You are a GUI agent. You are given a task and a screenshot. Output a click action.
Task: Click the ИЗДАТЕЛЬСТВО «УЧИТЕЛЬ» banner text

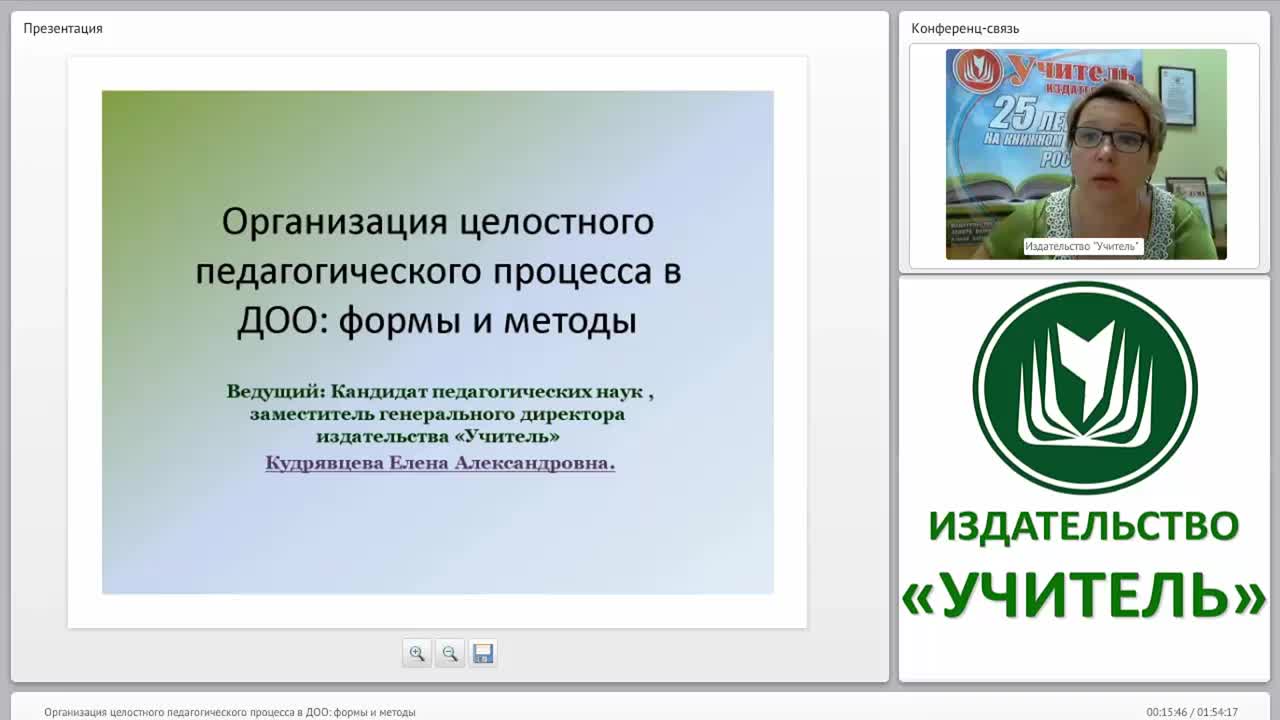[x=1084, y=565]
